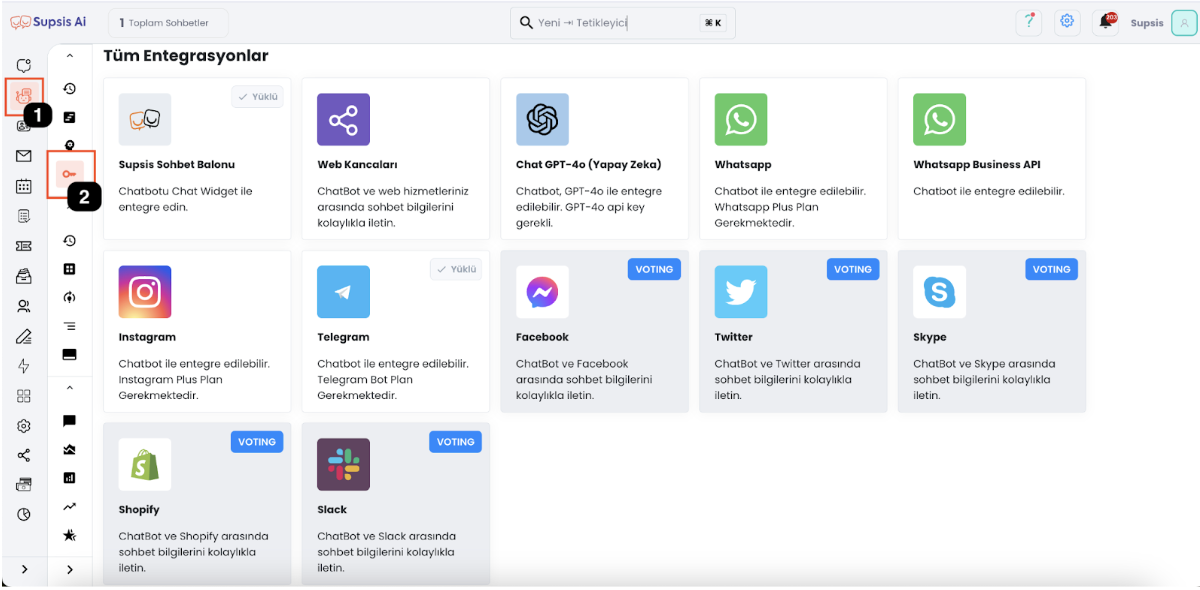This screenshot has height=590, width=1200.
Task: Click the Supsis account name
Action: point(1147,23)
